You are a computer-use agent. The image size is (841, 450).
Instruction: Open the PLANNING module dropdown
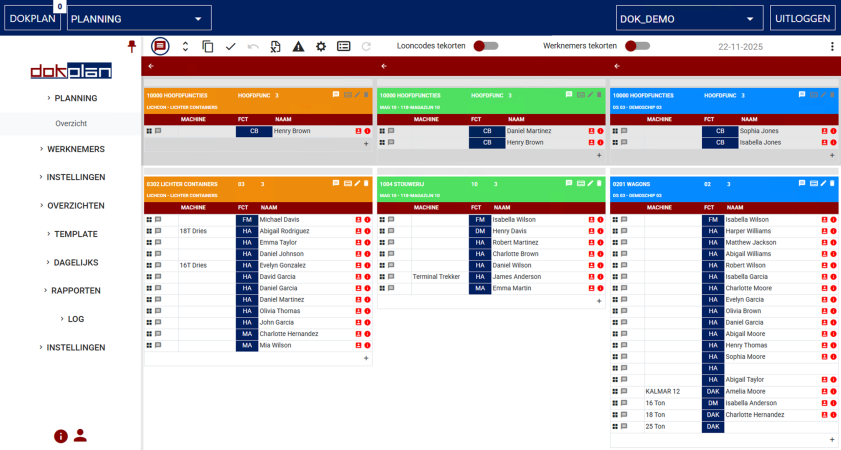tap(139, 19)
